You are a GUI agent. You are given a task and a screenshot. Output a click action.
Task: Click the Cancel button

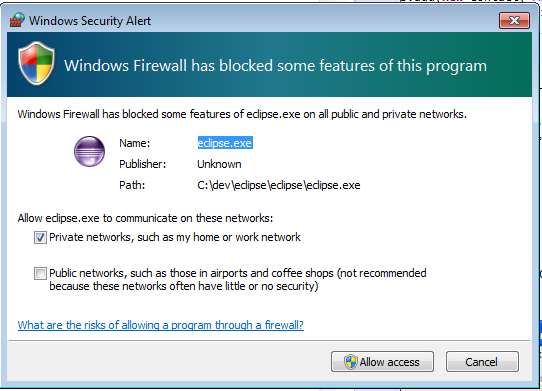pos(482,362)
